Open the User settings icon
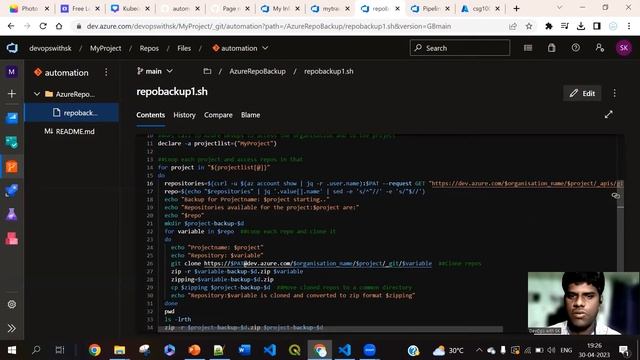Screen dimensions: 640x360 click(x=600, y=48)
